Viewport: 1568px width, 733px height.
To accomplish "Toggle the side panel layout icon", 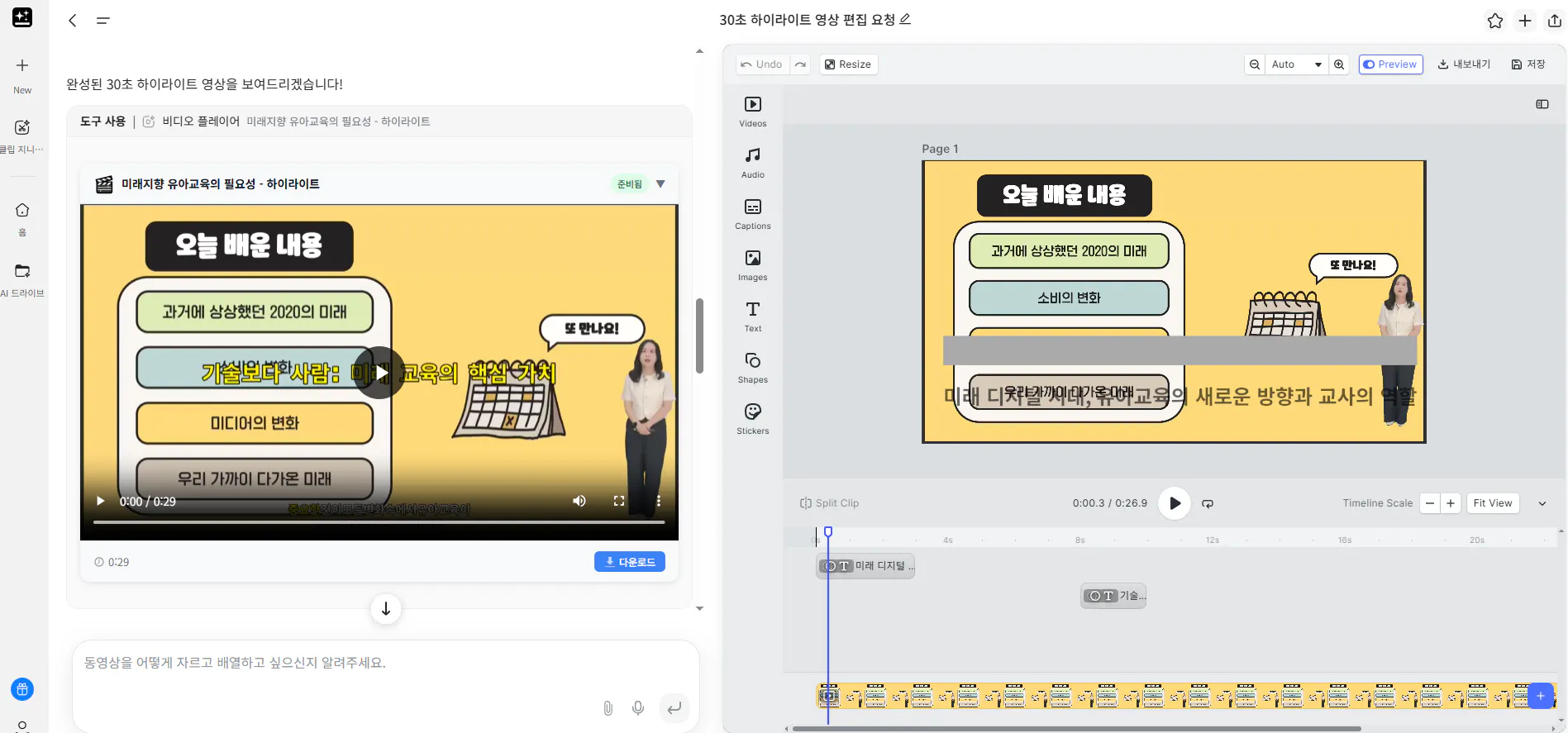I will (x=1542, y=104).
